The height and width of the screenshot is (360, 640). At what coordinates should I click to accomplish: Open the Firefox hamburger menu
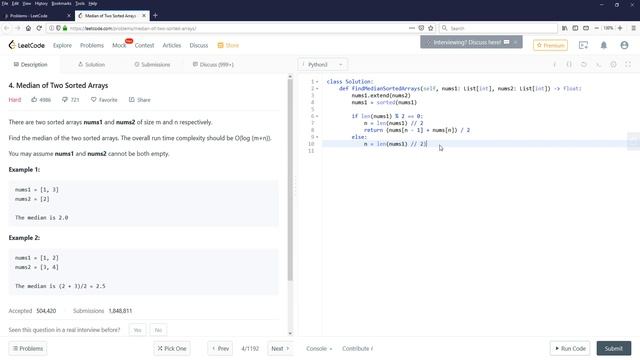pyautogui.click(x=633, y=28)
